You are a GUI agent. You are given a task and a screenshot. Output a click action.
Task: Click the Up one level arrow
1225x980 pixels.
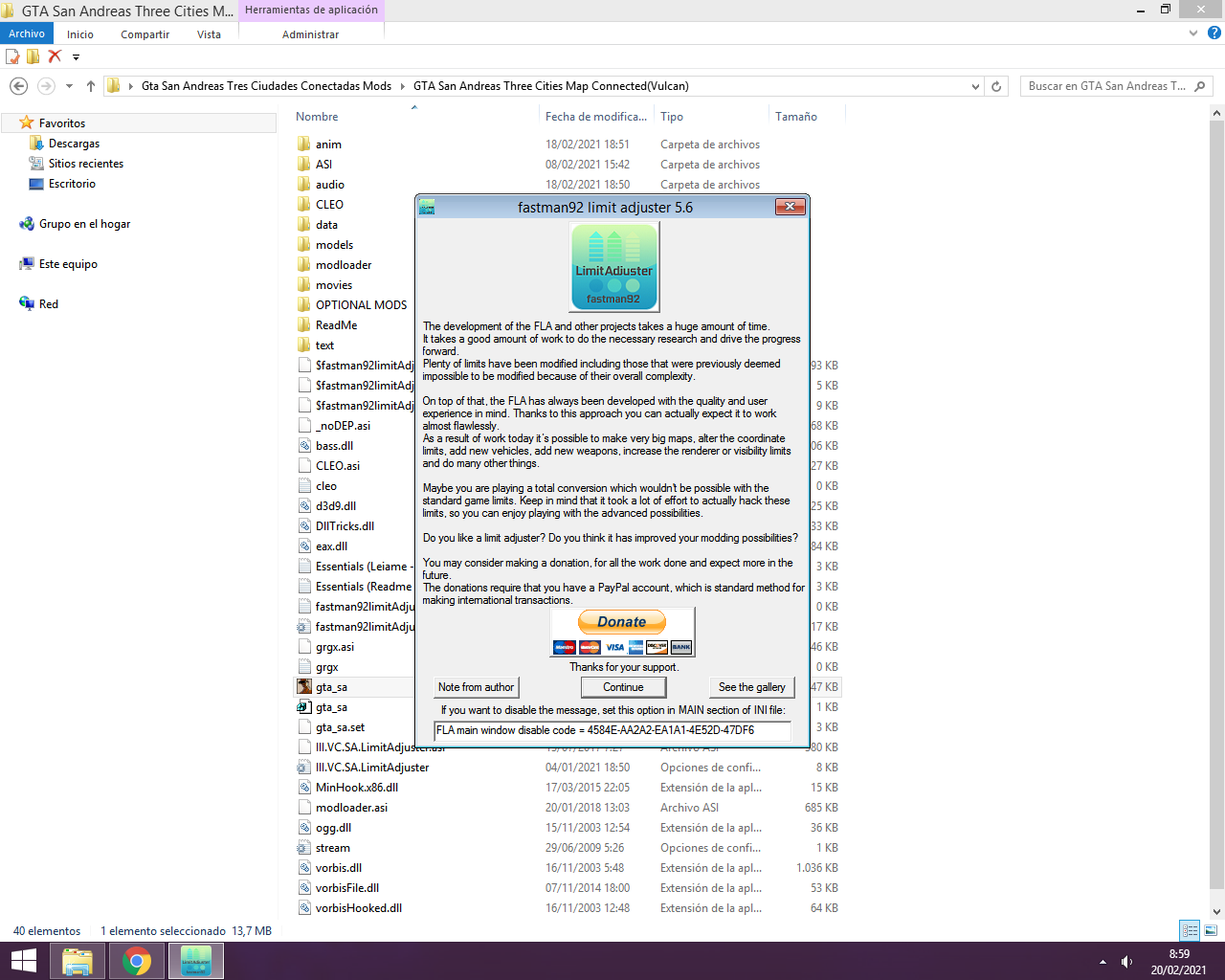[x=91, y=86]
